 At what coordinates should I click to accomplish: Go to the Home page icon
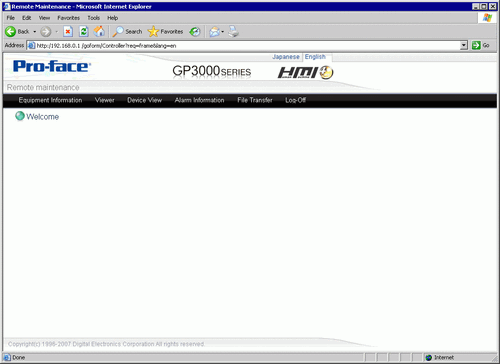click(99, 32)
